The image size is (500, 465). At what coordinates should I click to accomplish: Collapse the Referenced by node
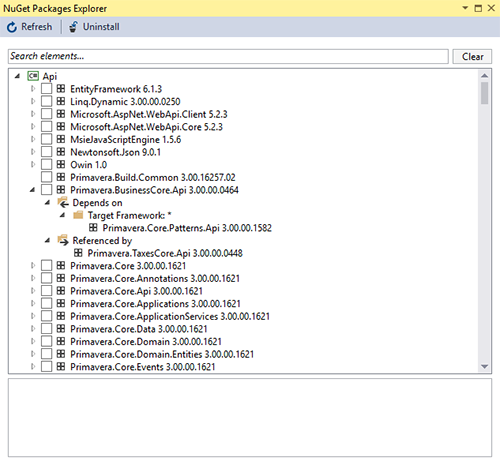[48, 240]
